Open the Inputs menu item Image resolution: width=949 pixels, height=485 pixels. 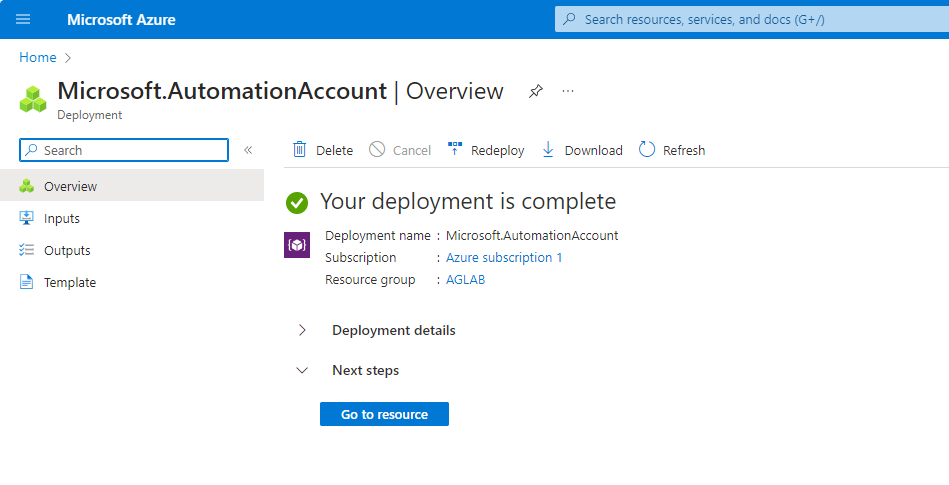click(61, 218)
